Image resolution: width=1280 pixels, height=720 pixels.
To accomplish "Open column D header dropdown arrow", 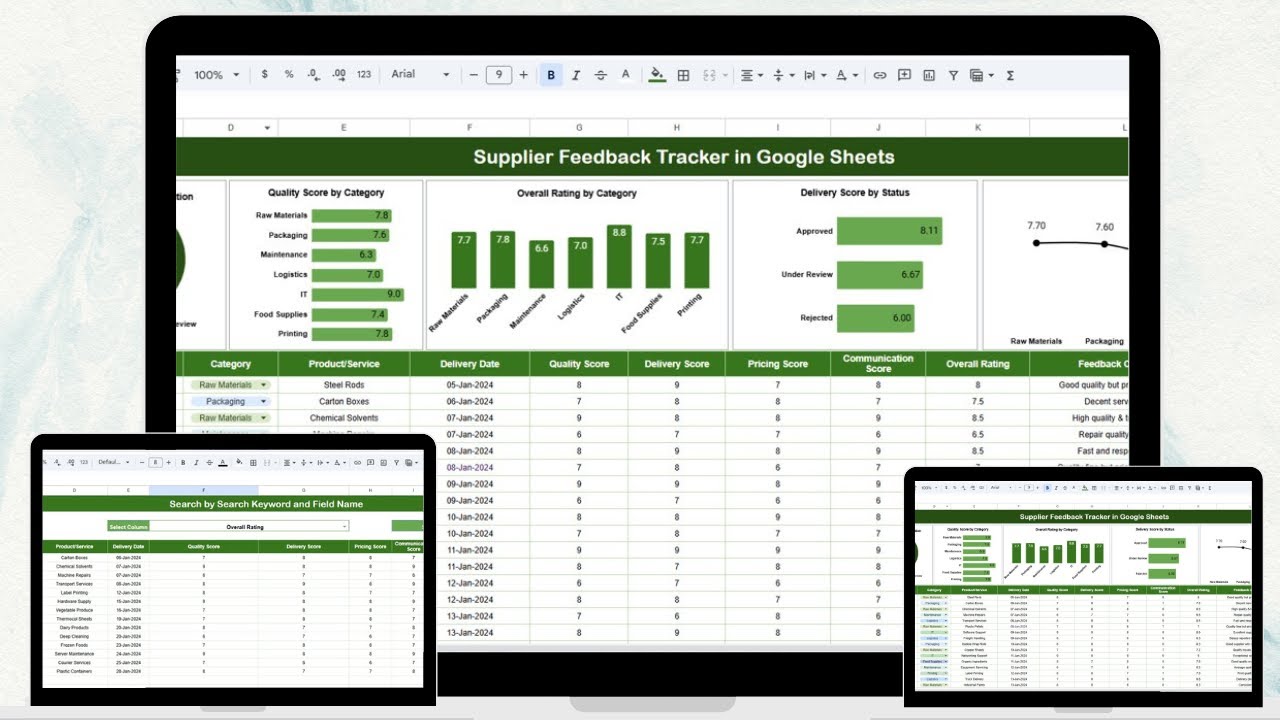I will coord(267,128).
